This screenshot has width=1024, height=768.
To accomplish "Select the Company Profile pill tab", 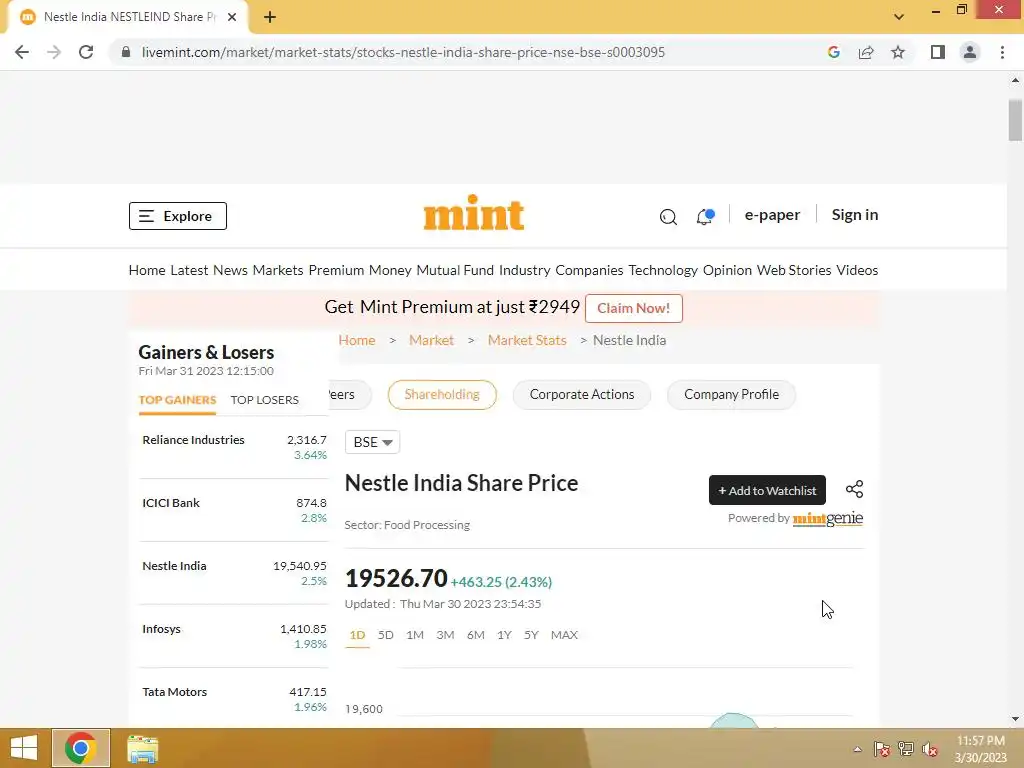I will pos(731,394).
